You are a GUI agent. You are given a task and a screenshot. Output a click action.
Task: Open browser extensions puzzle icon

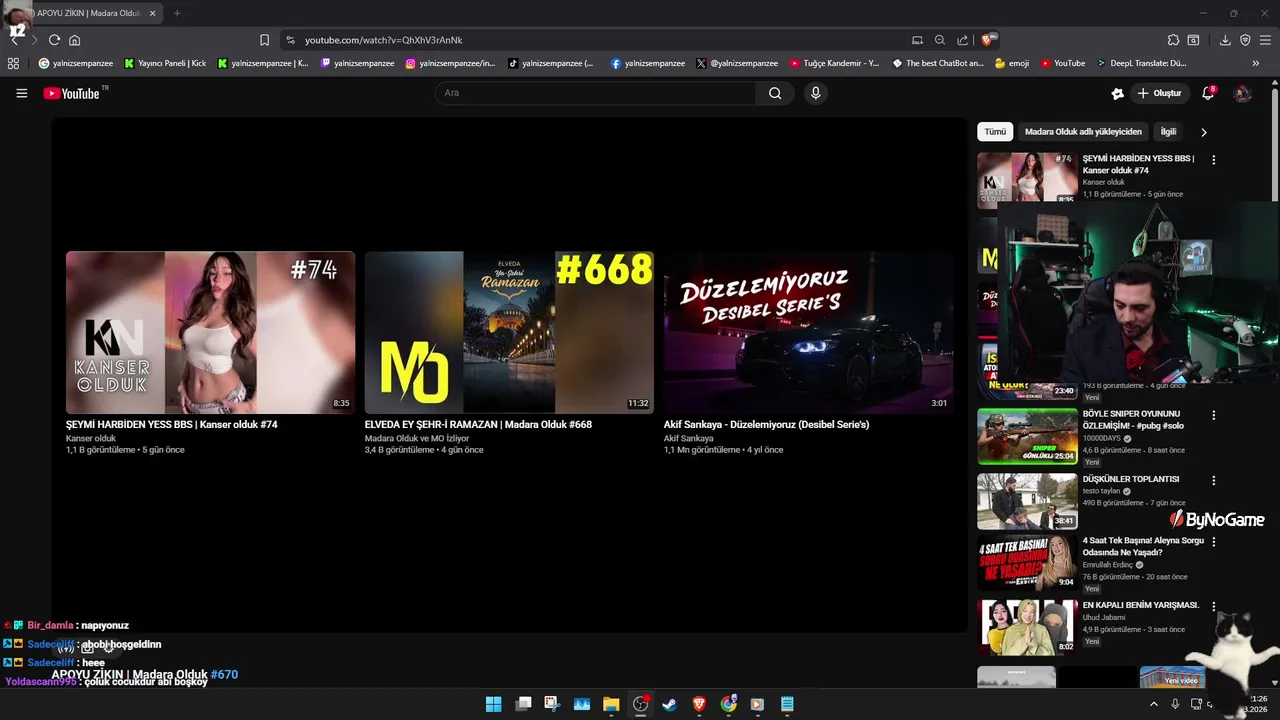(x=1173, y=40)
